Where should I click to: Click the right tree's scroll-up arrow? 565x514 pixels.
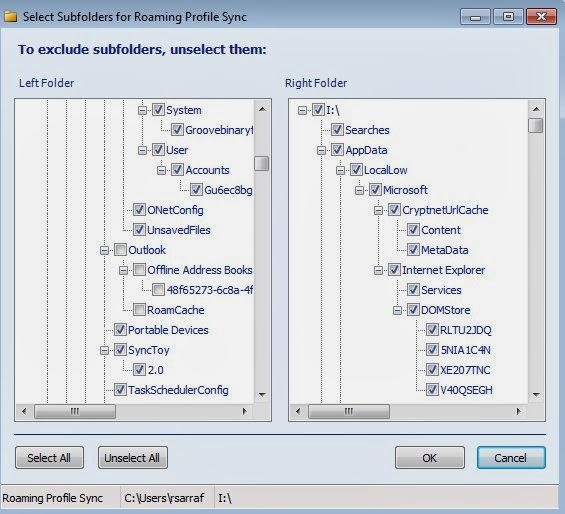(x=536, y=109)
